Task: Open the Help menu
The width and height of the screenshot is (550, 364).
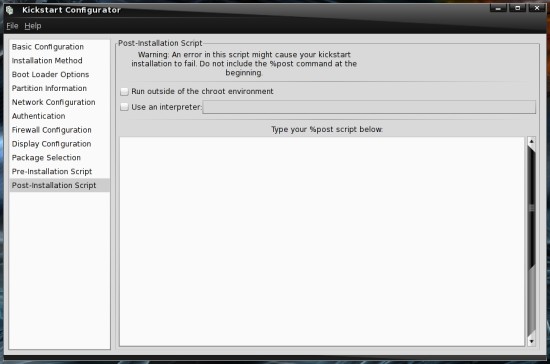Action: click(33, 26)
